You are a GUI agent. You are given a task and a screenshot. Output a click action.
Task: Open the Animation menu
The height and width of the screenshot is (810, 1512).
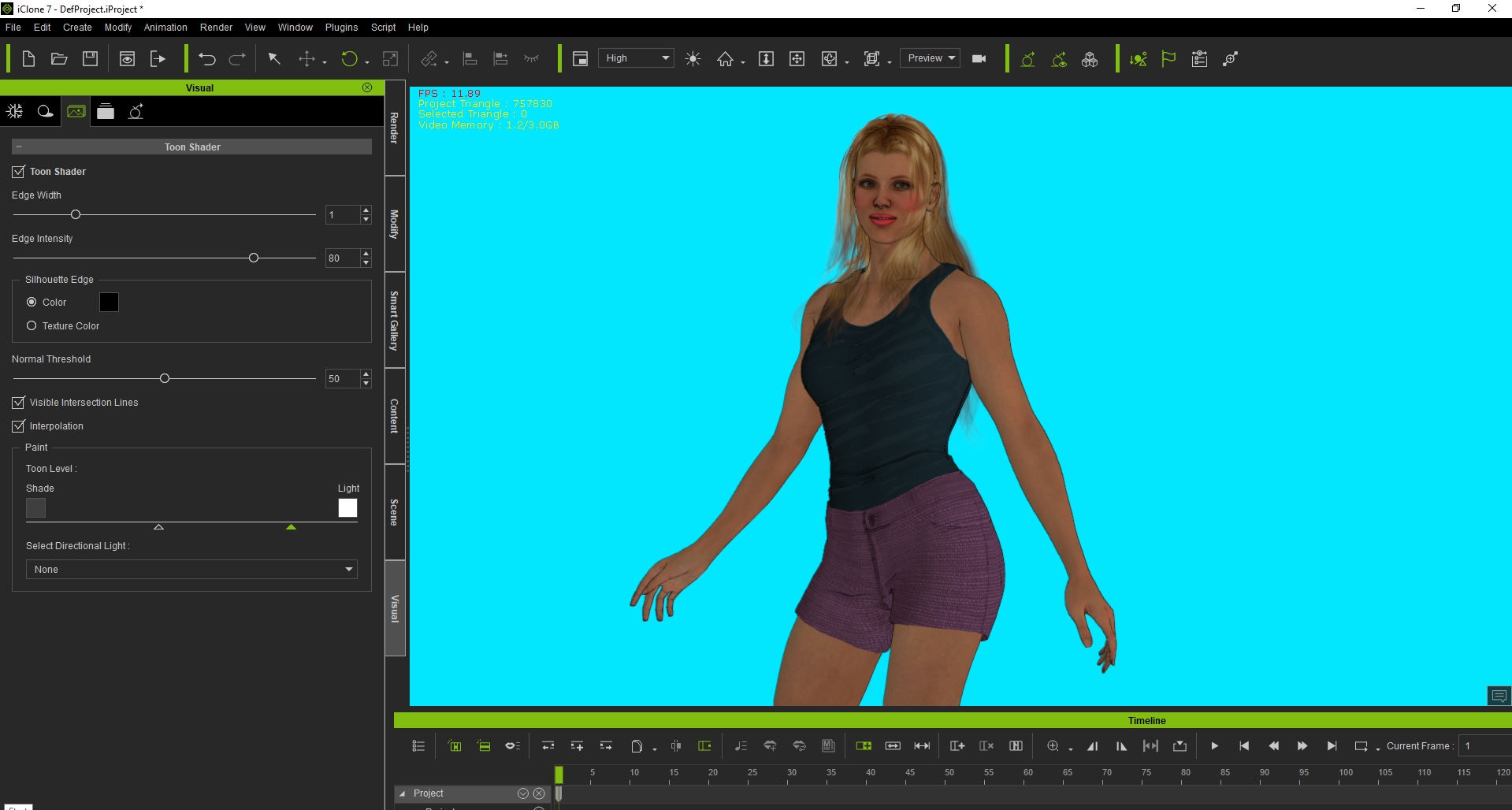(165, 28)
